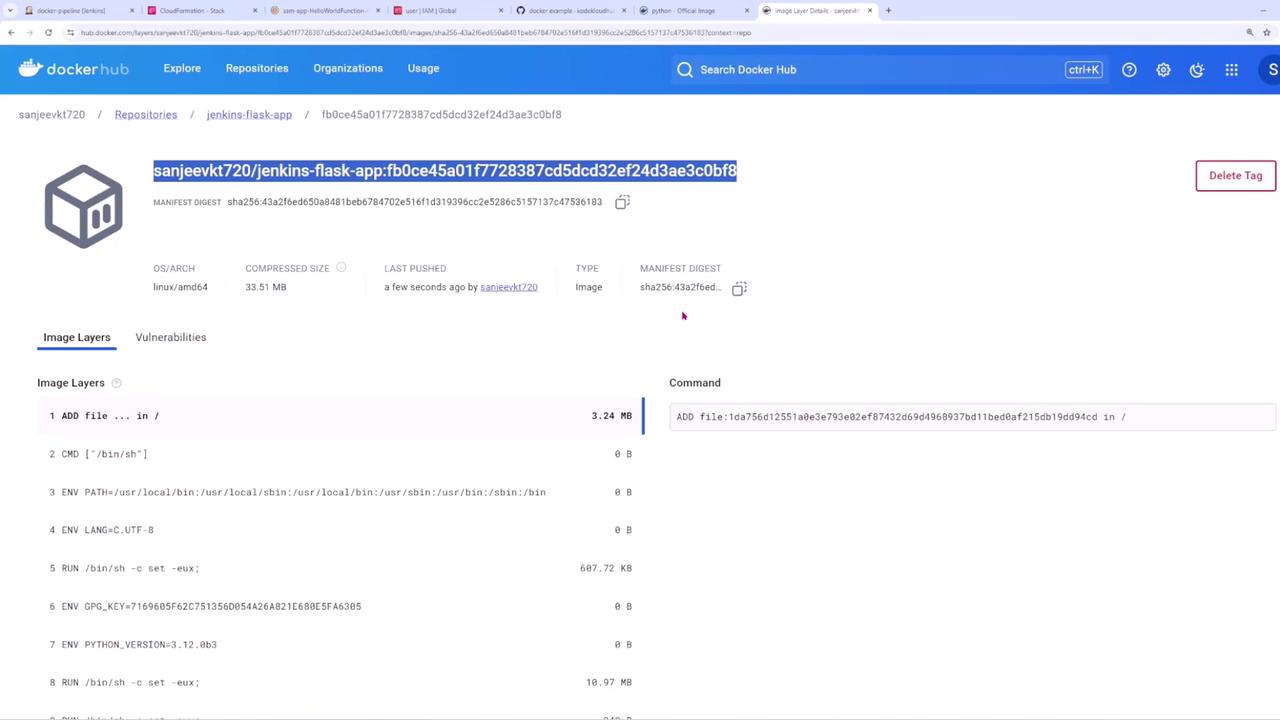This screenshot has height=720, width=1280.
Task: Open Repositories in the top navigation
Action: pos(257,68)
